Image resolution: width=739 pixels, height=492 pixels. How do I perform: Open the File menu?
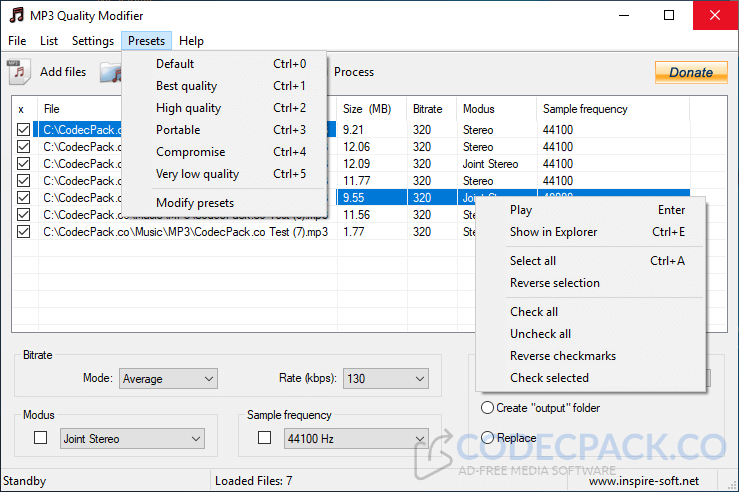17,41
